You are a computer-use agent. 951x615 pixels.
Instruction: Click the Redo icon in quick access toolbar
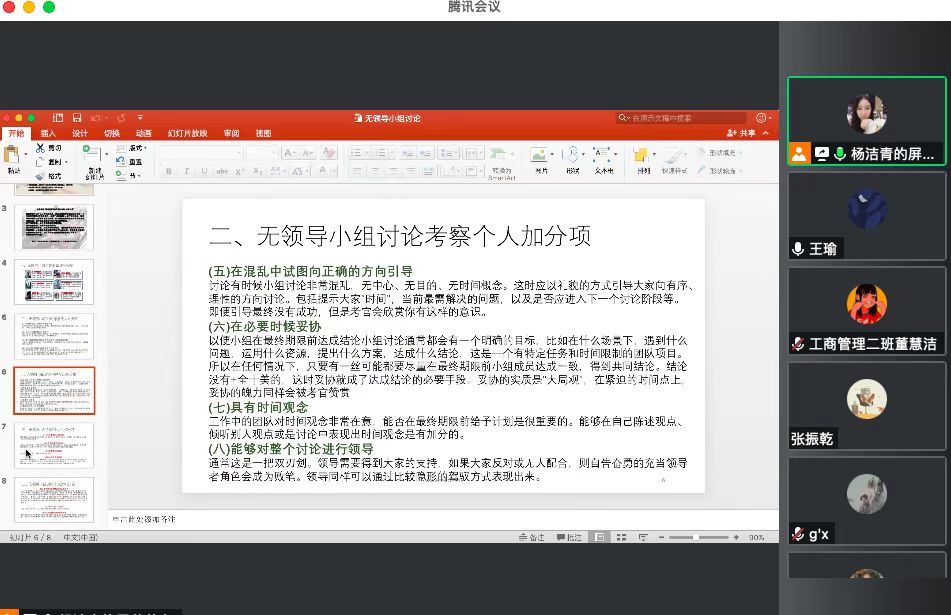coord(121,118)
